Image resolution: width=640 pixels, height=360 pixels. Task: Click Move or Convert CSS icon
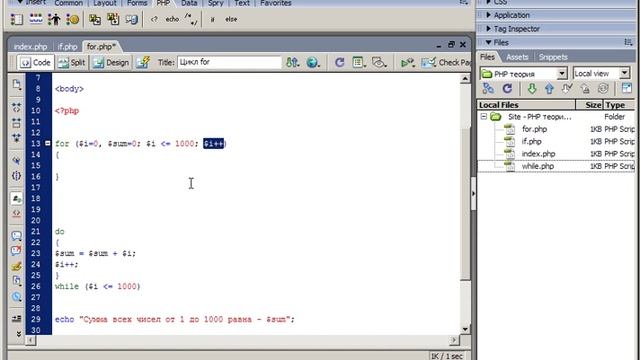click(16, 296)
